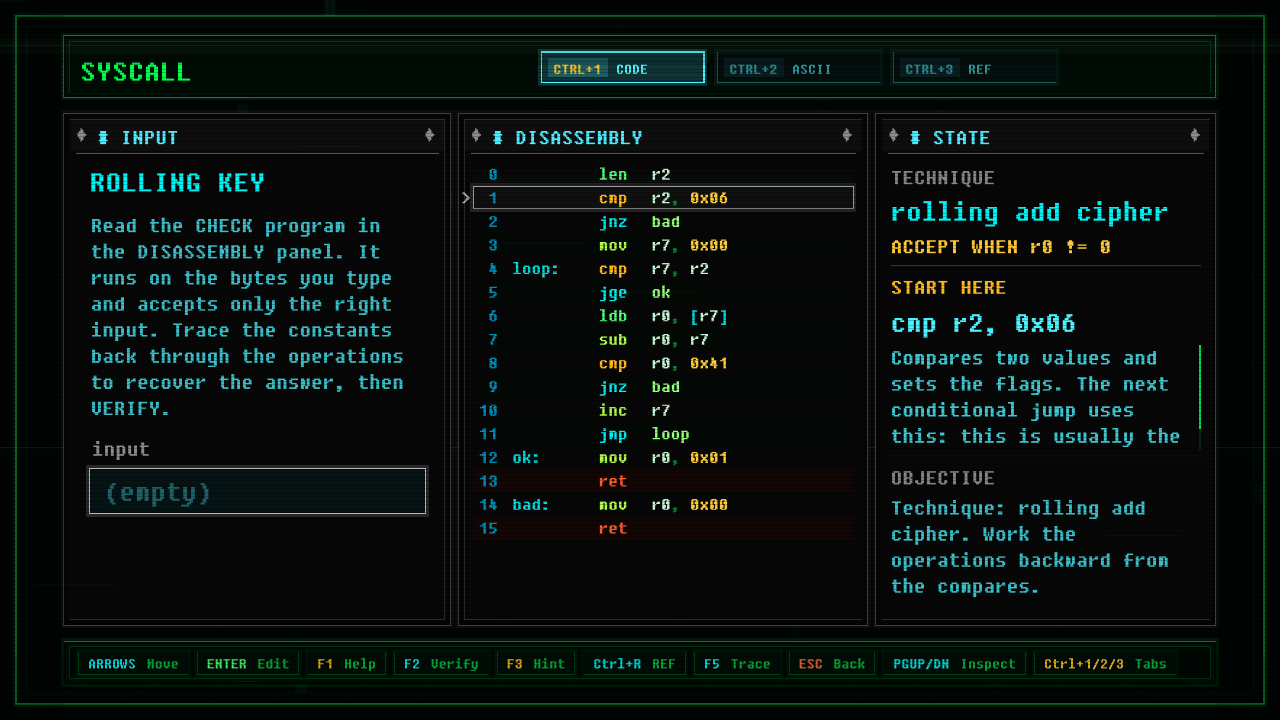Click the diamond icon at STATE panel right corner
The height and width of the screenshot is (720, 1280).
pos(1195,135)
